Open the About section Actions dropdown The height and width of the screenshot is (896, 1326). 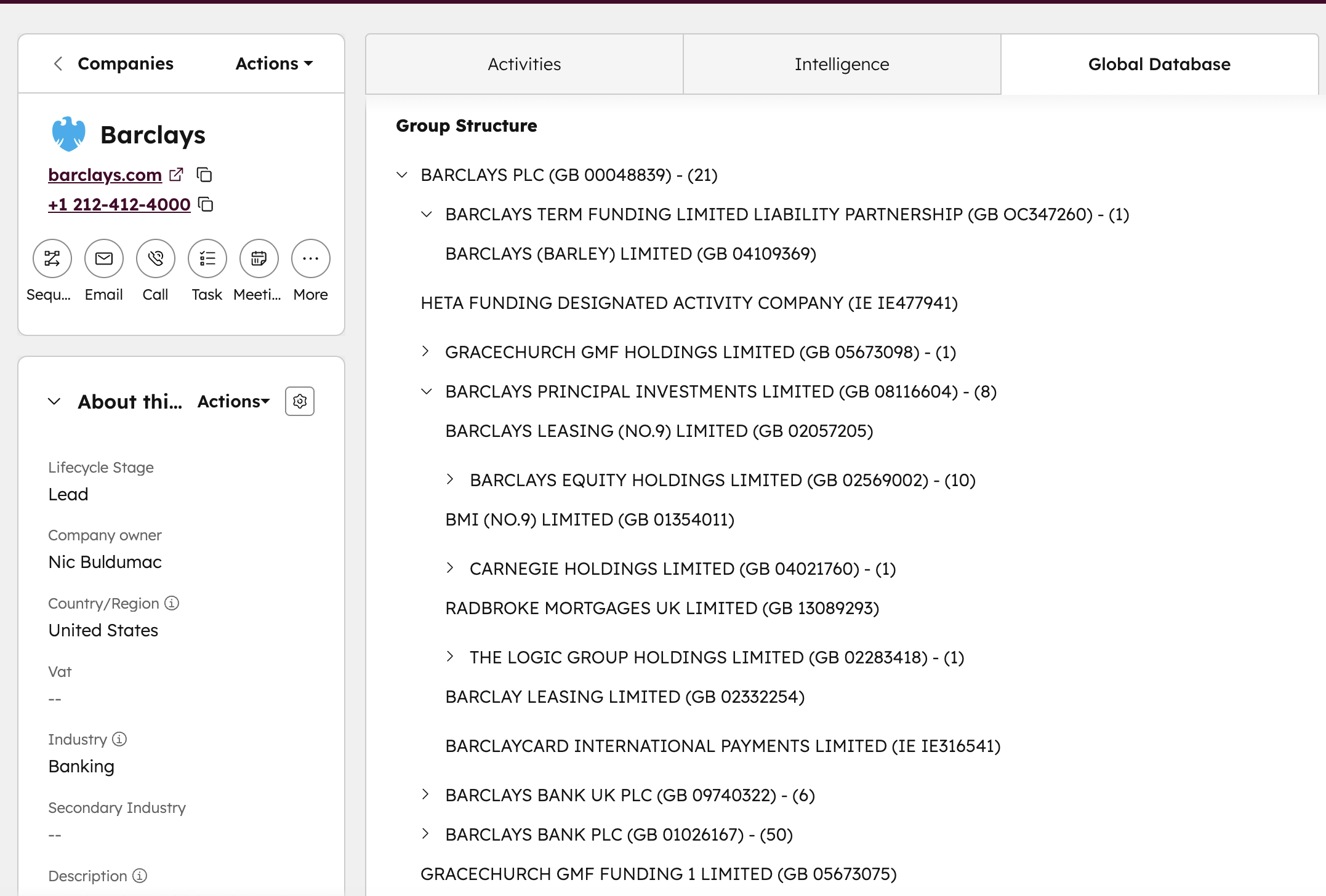[234, 401]
